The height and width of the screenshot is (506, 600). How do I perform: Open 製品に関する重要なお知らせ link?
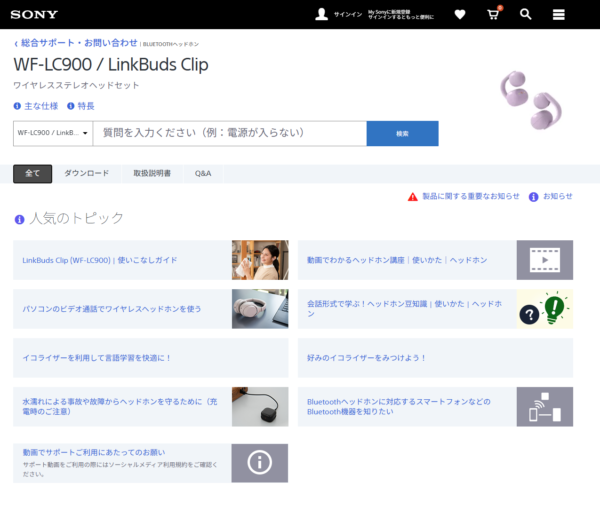point(471,196)
